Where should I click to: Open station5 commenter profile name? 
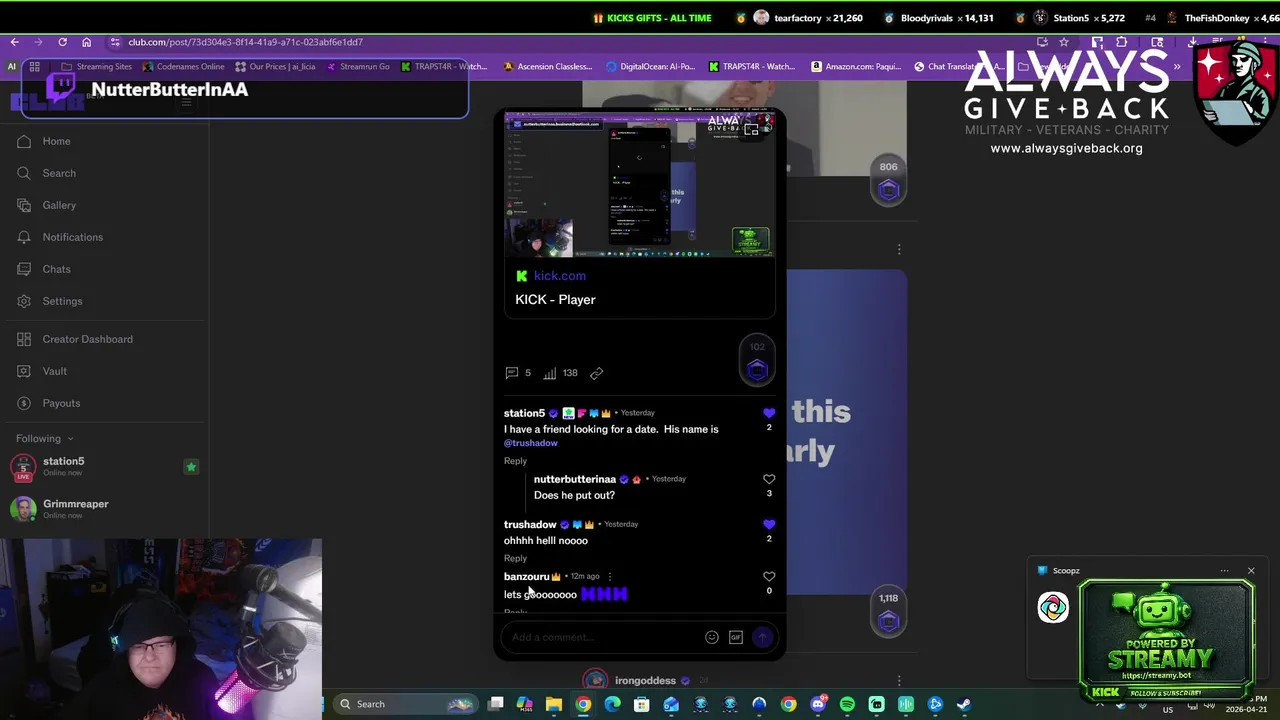pyautogui.click(x=524, y=413)
